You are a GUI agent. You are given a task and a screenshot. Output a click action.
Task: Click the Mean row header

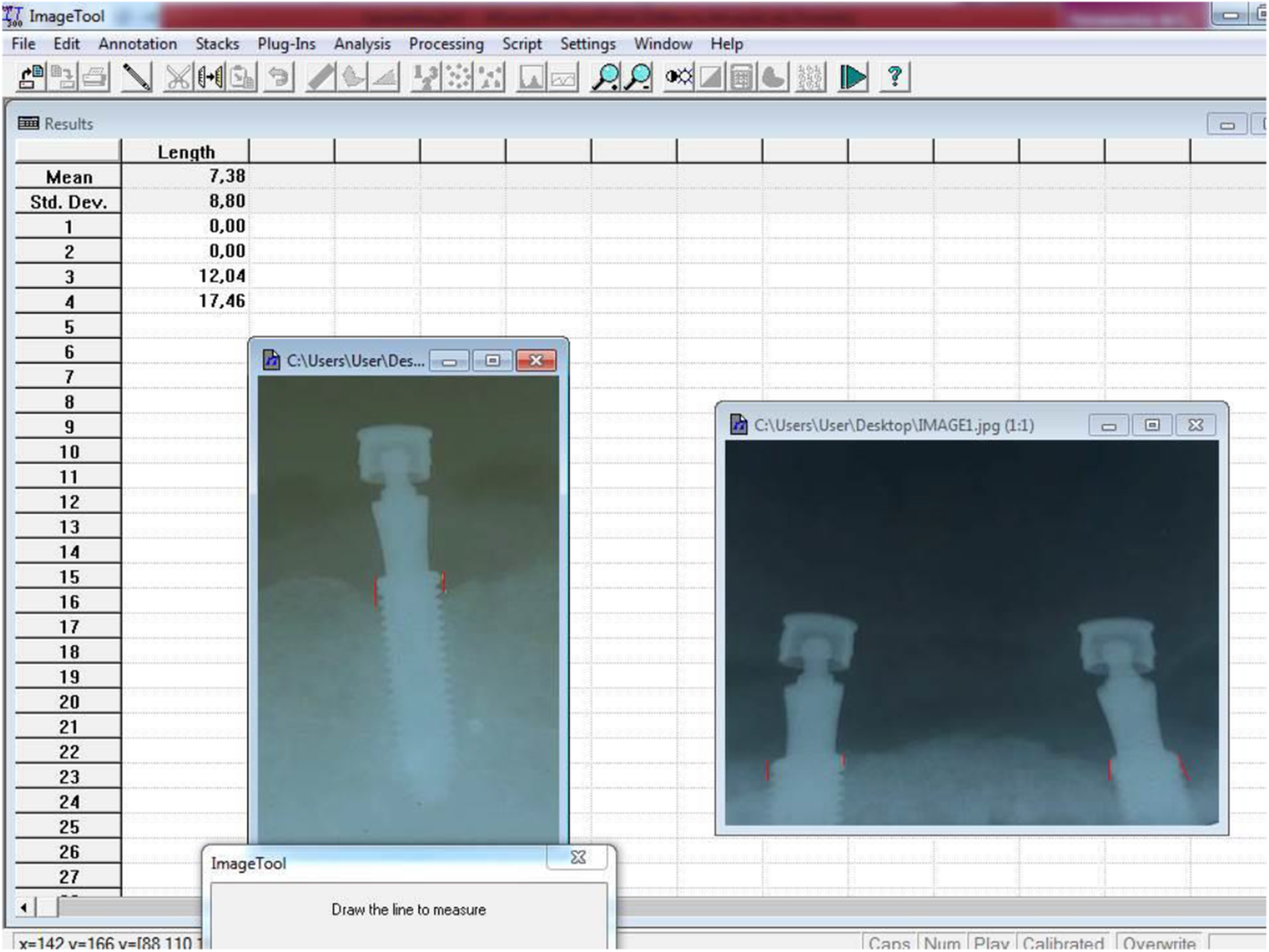[69, 177]
